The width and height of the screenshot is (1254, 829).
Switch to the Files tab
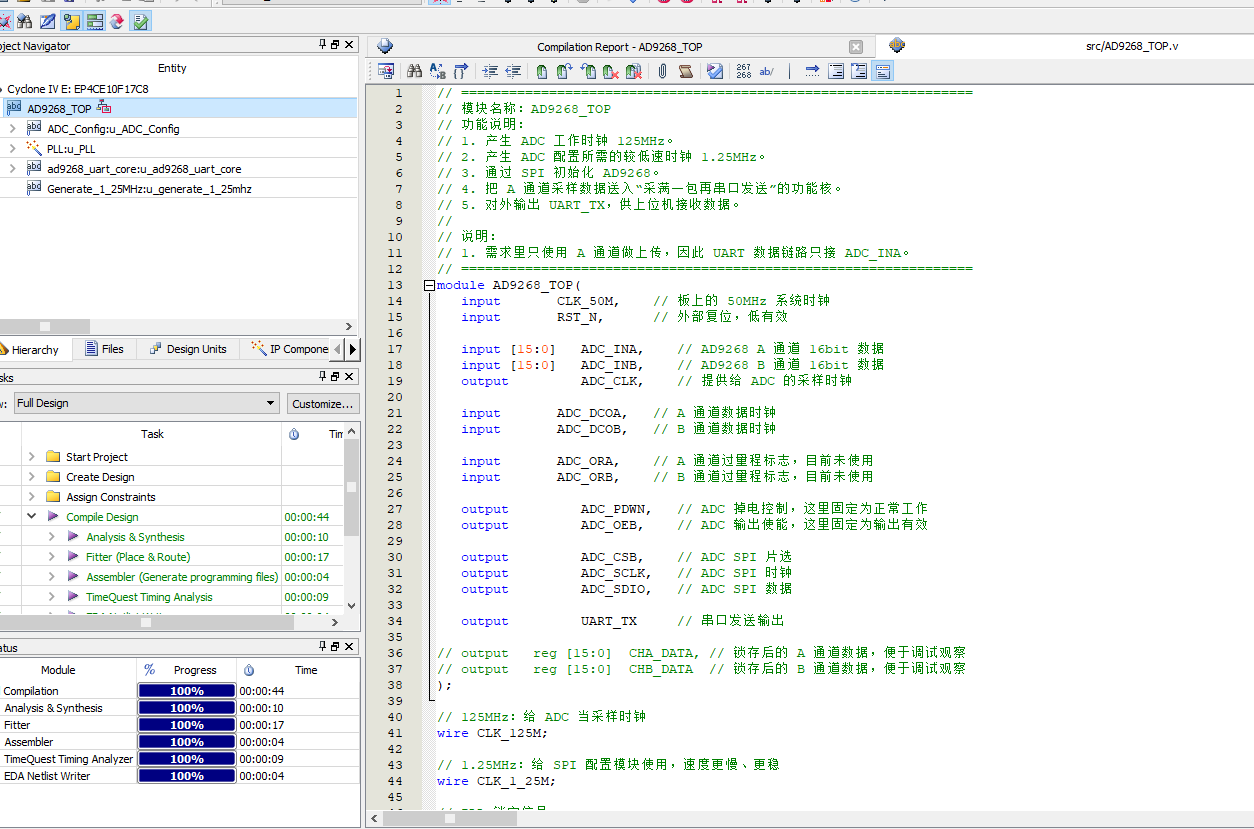[x=105, y=349]
